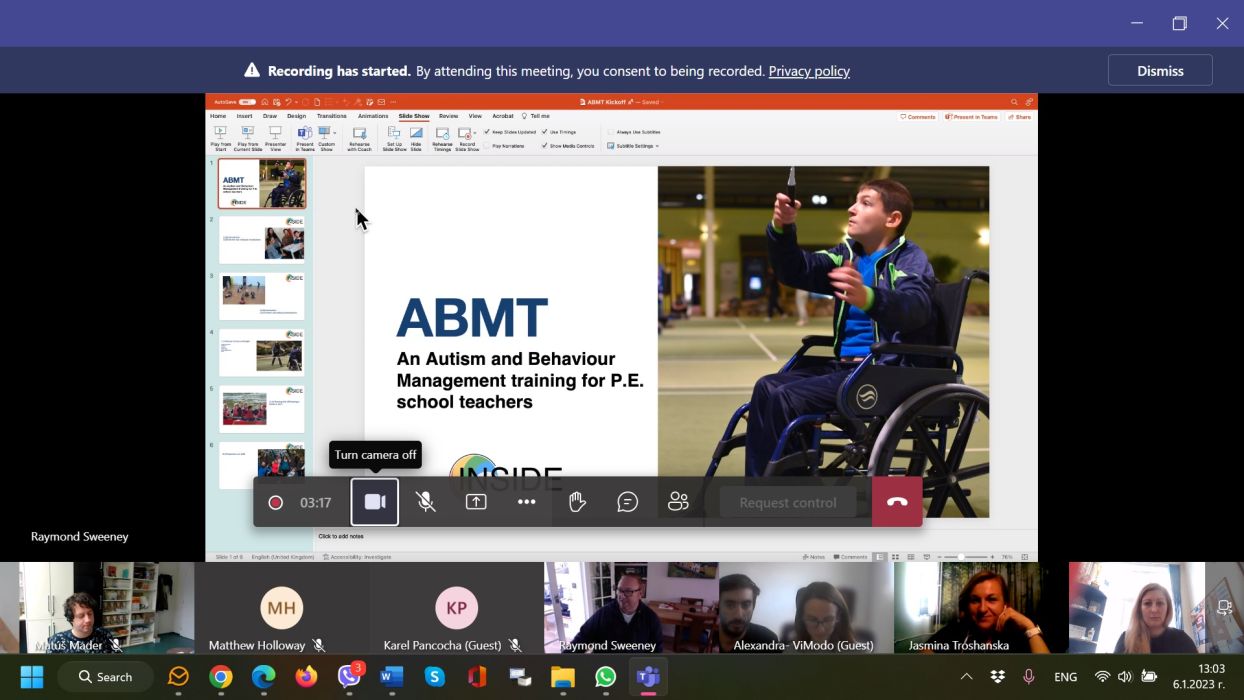The height and width of the screenshot is (700, 1244).
Task: Unmute the microphone in meeting controls
Action: pyautogui.click(x=426, y=502)
